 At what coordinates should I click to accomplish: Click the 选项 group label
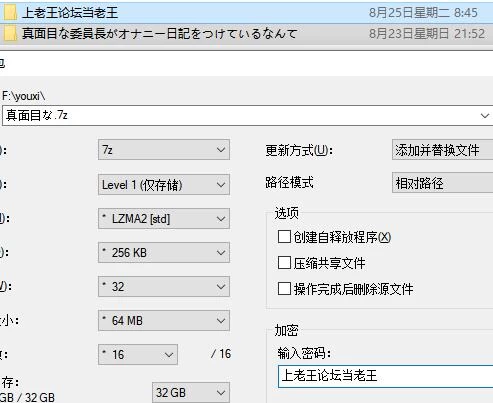point(286,213)
